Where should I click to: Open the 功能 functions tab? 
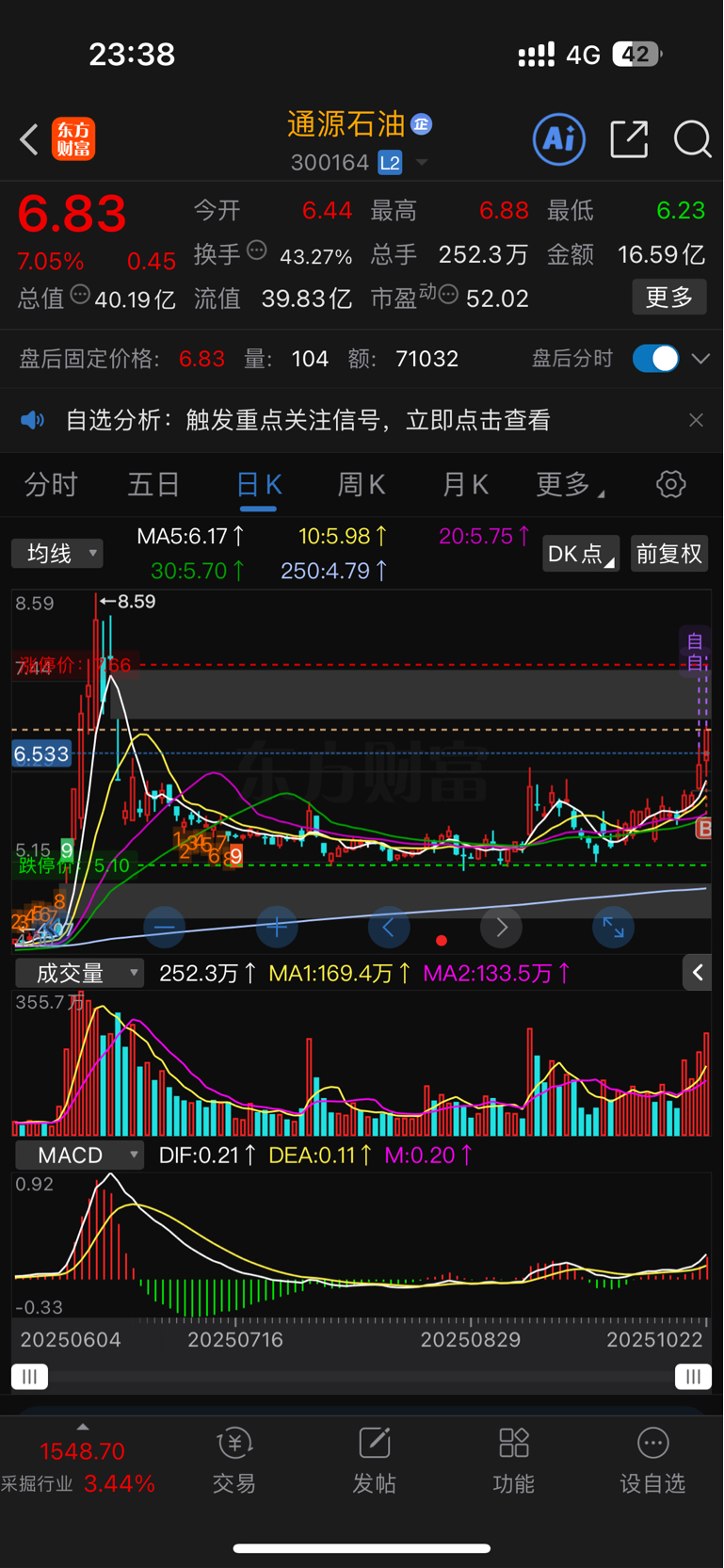pyautogui.click(x=513, y=1463)
